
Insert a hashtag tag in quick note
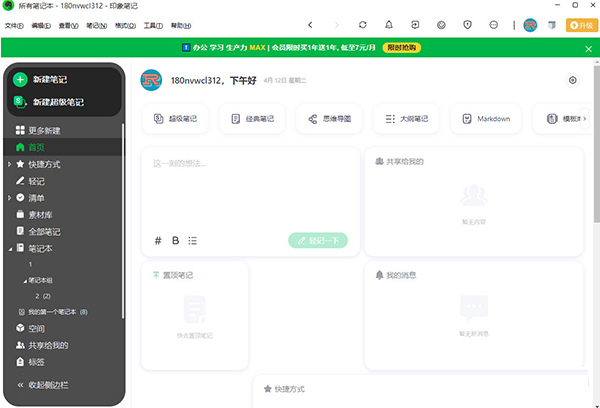click(158, 240)
